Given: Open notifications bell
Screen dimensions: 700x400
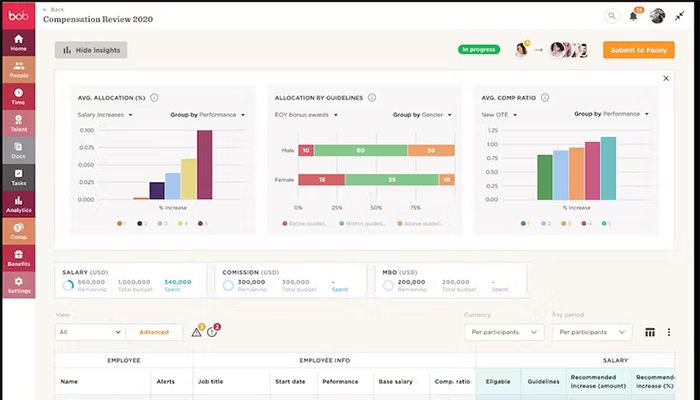Looking at the screenshot, I should click(x=633, y=17).
